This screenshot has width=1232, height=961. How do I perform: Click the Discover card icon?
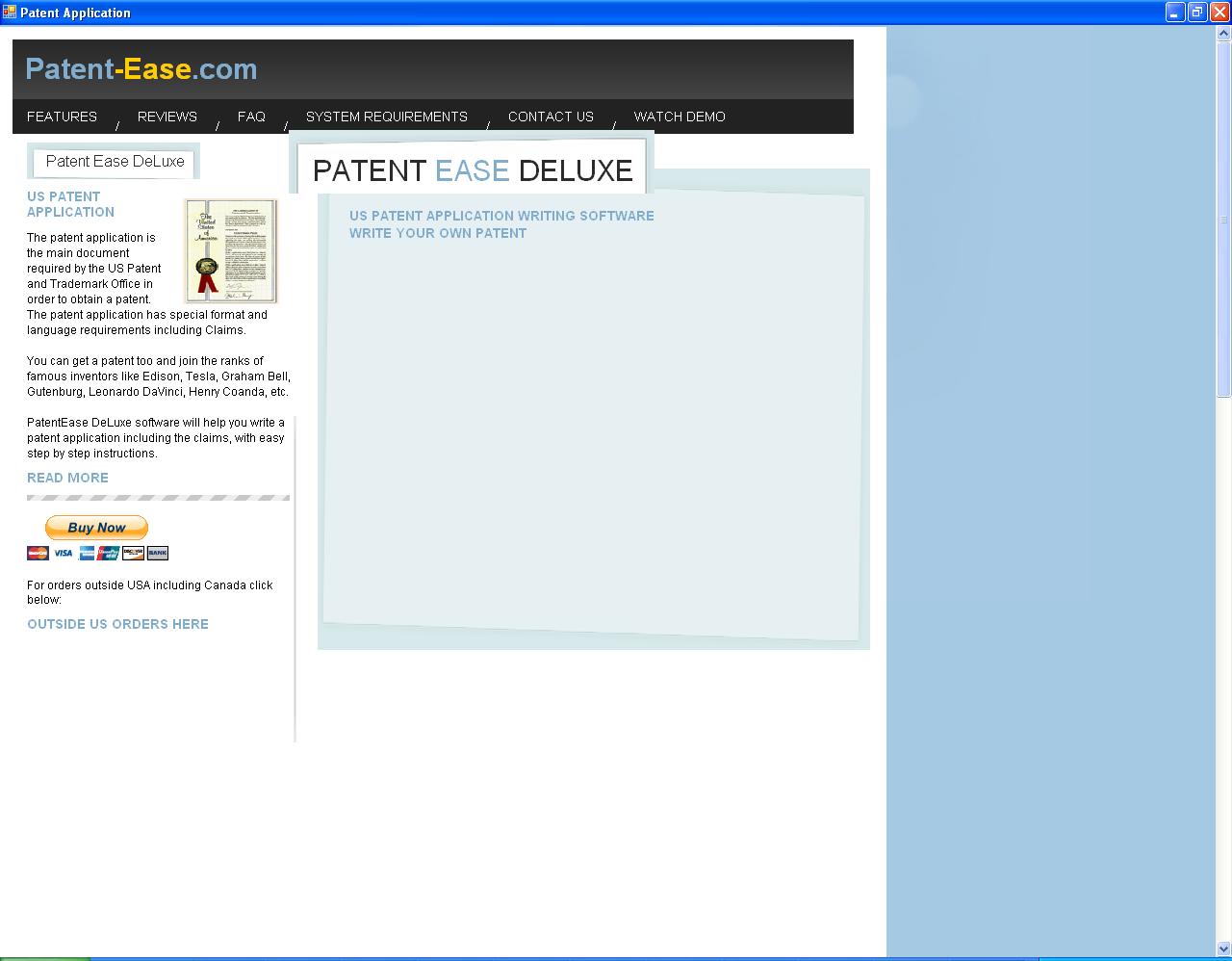pos(133,553)
